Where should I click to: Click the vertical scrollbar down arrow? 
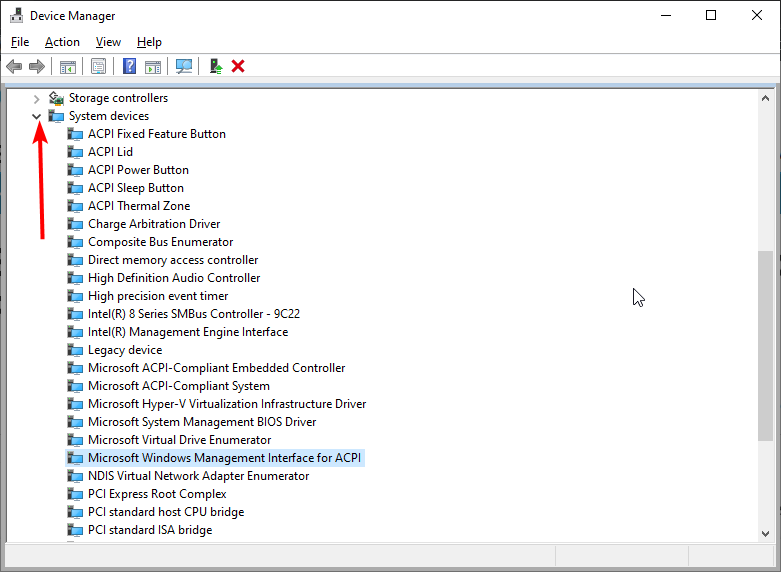click(x=765, y=533)
